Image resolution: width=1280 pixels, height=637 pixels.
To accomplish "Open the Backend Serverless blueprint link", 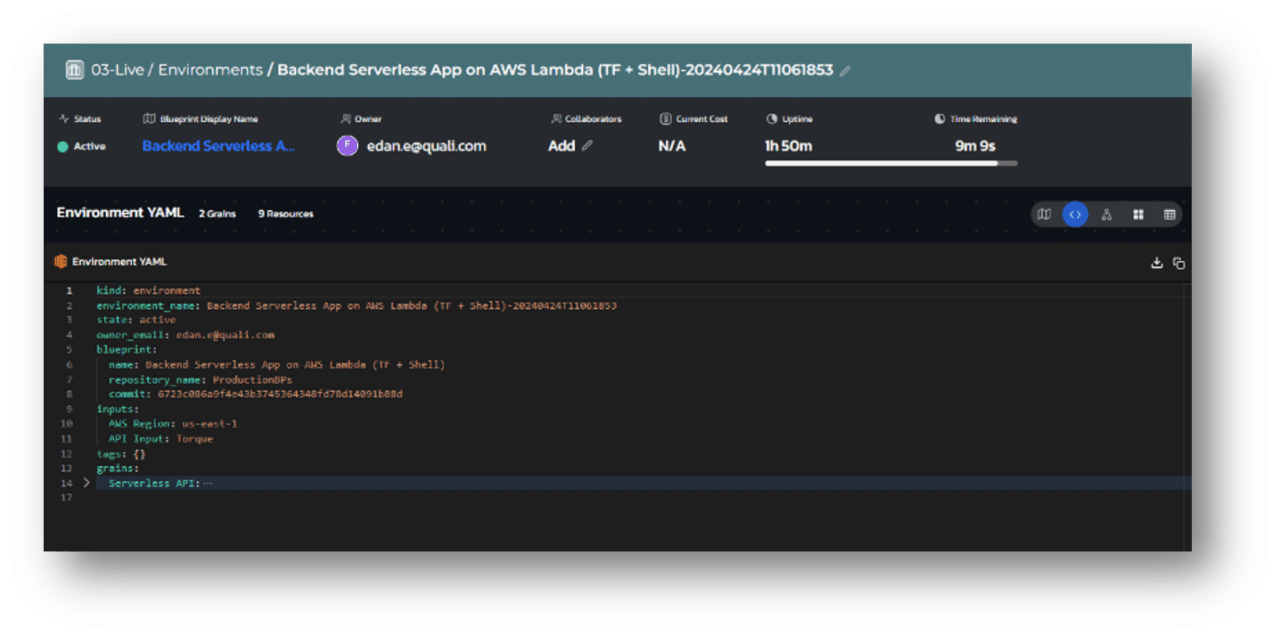I will click(218, 146).
